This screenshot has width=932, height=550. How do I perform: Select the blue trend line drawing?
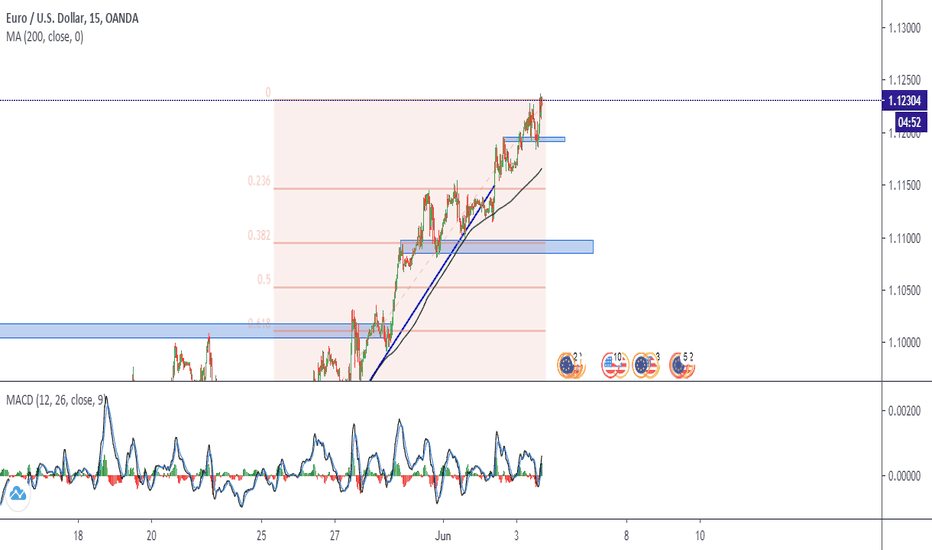pos(432,283)
